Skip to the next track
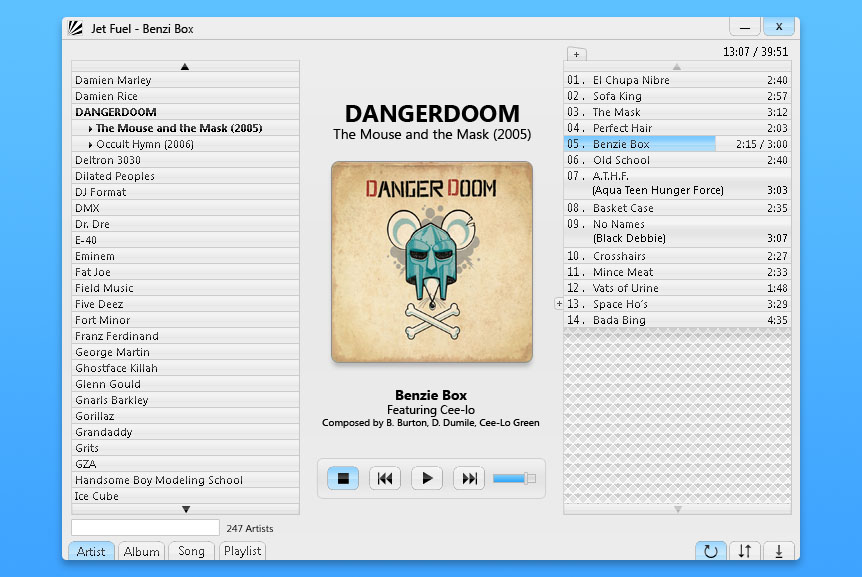The width and height of the screenshot is (862, 577). (469, 478)
